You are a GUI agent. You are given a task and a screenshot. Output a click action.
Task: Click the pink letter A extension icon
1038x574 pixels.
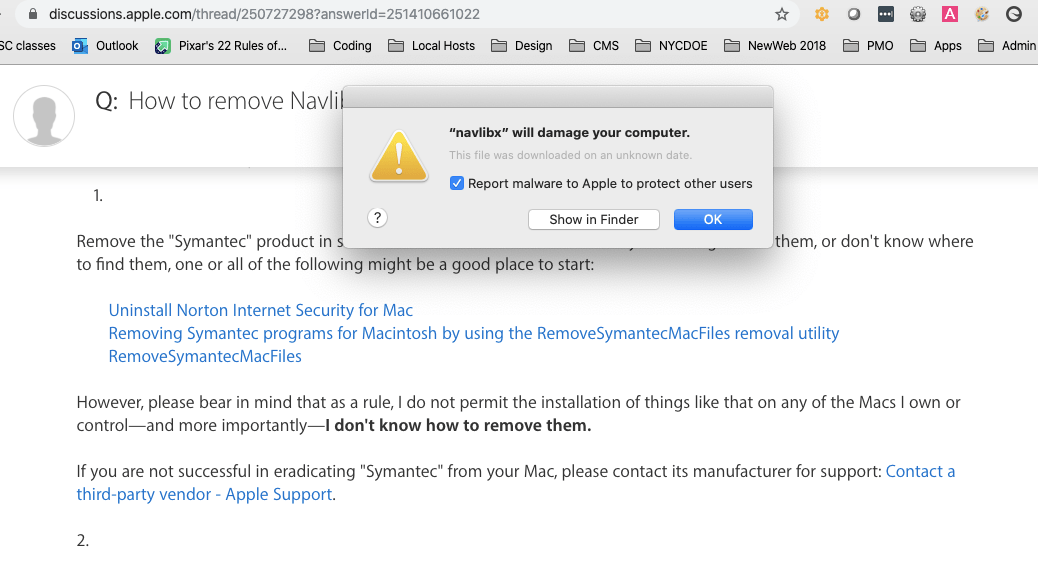[950, 14]
